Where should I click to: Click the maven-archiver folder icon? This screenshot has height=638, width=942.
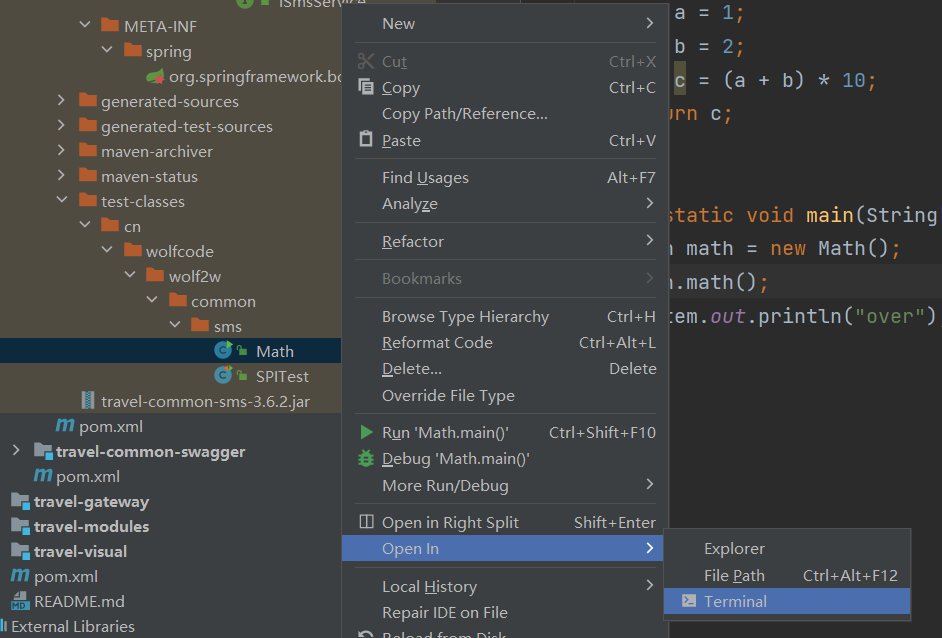[88, 150]
